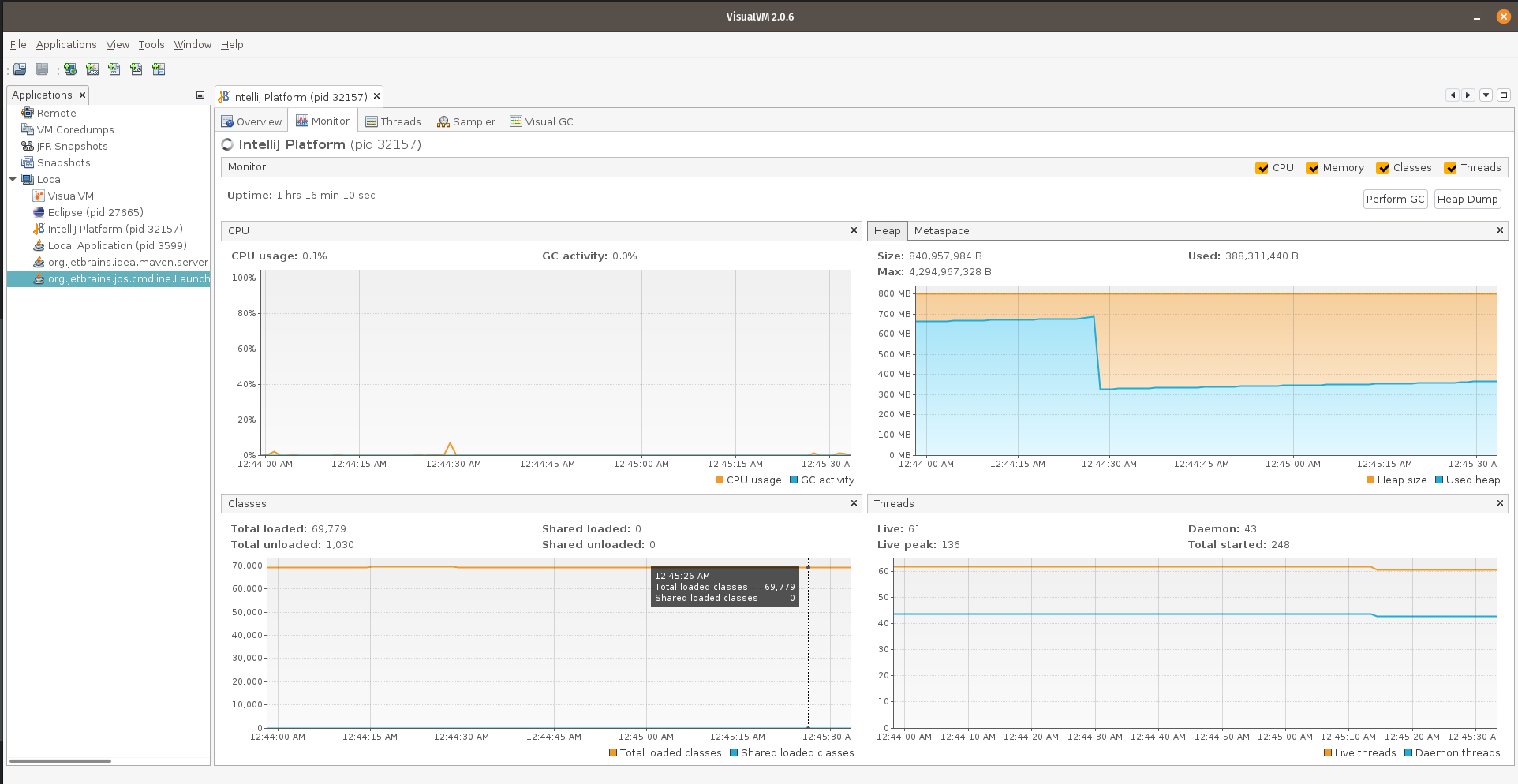Viewport: 1518px width, 784px height.
Task: Uncheck the Classes checkbox
Action: 1382,168
